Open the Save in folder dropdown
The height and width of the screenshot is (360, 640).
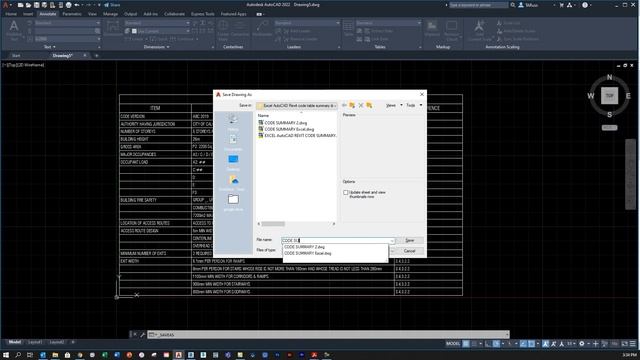tap(297, 105)
